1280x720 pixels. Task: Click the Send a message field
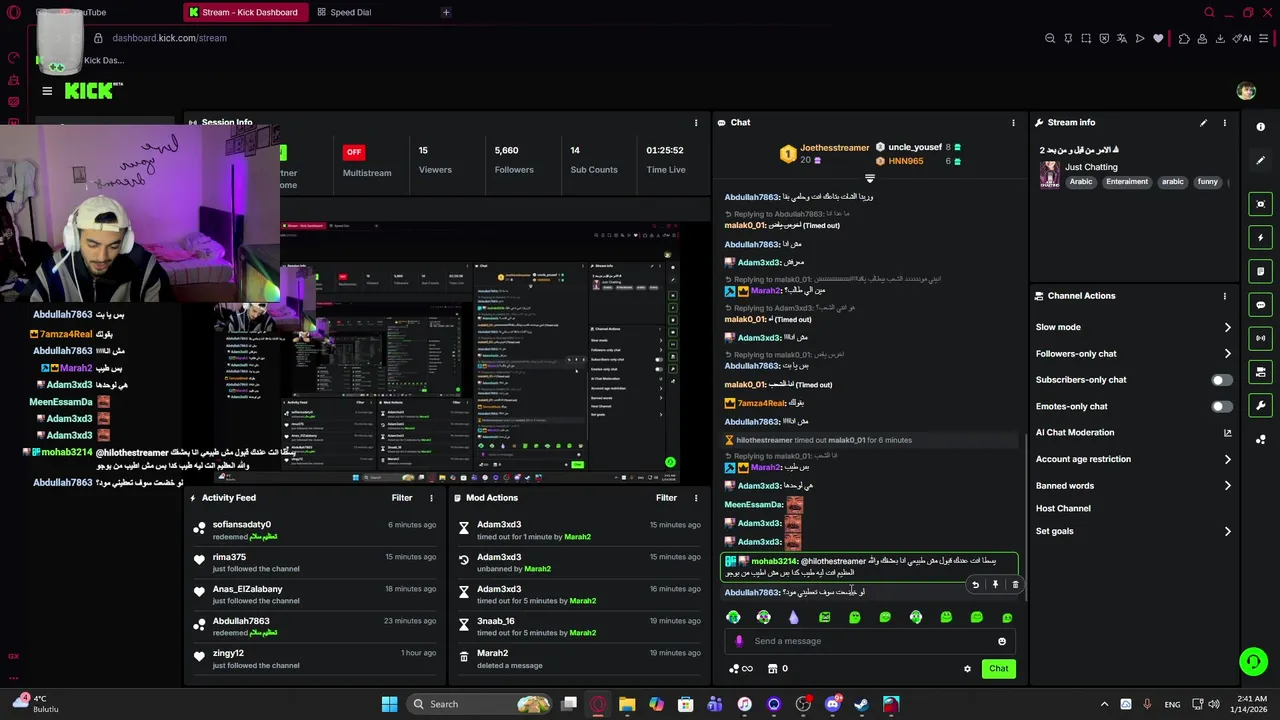(868, 641)
